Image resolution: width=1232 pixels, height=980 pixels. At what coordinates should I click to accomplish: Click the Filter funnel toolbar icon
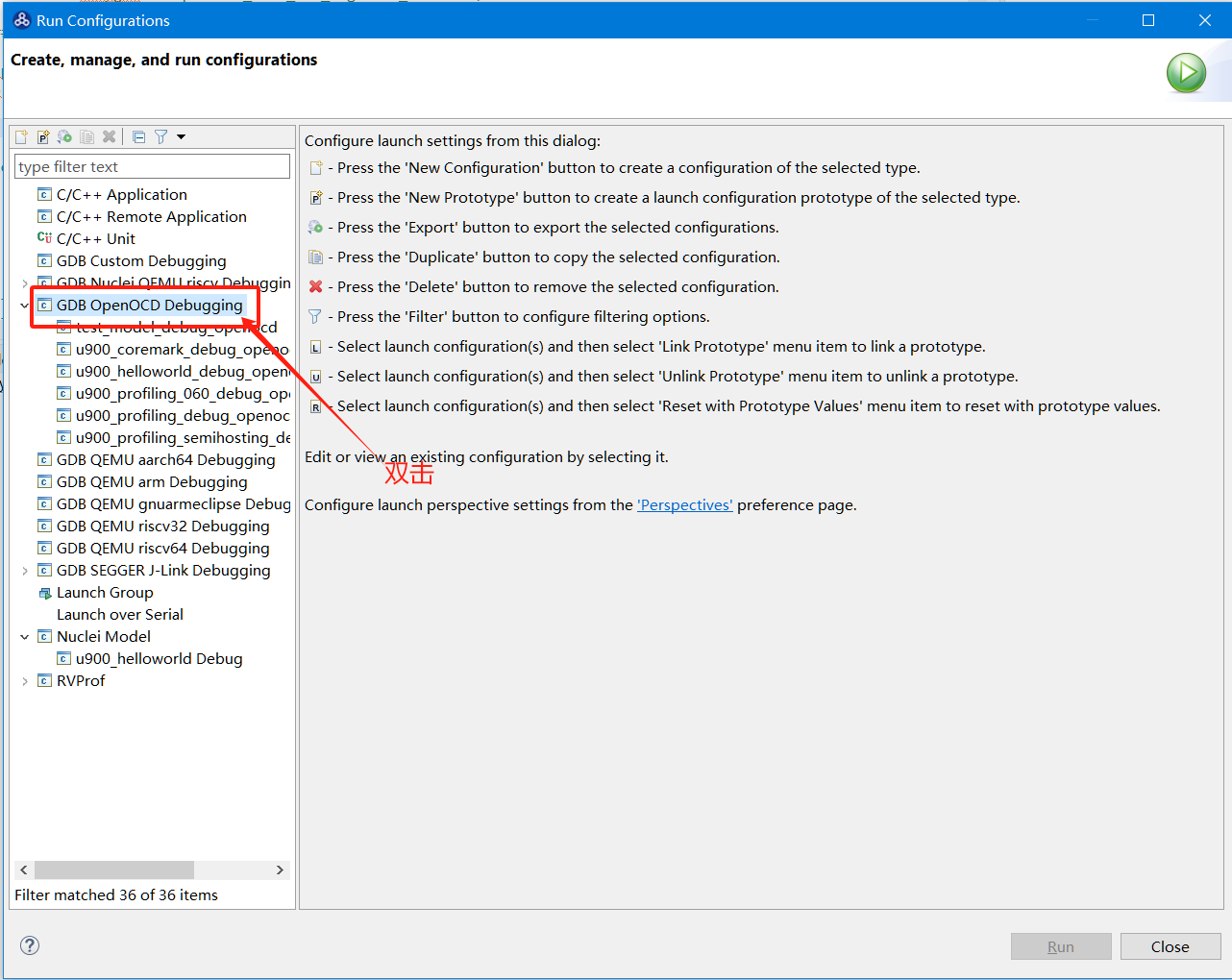(x=160, y=136)
